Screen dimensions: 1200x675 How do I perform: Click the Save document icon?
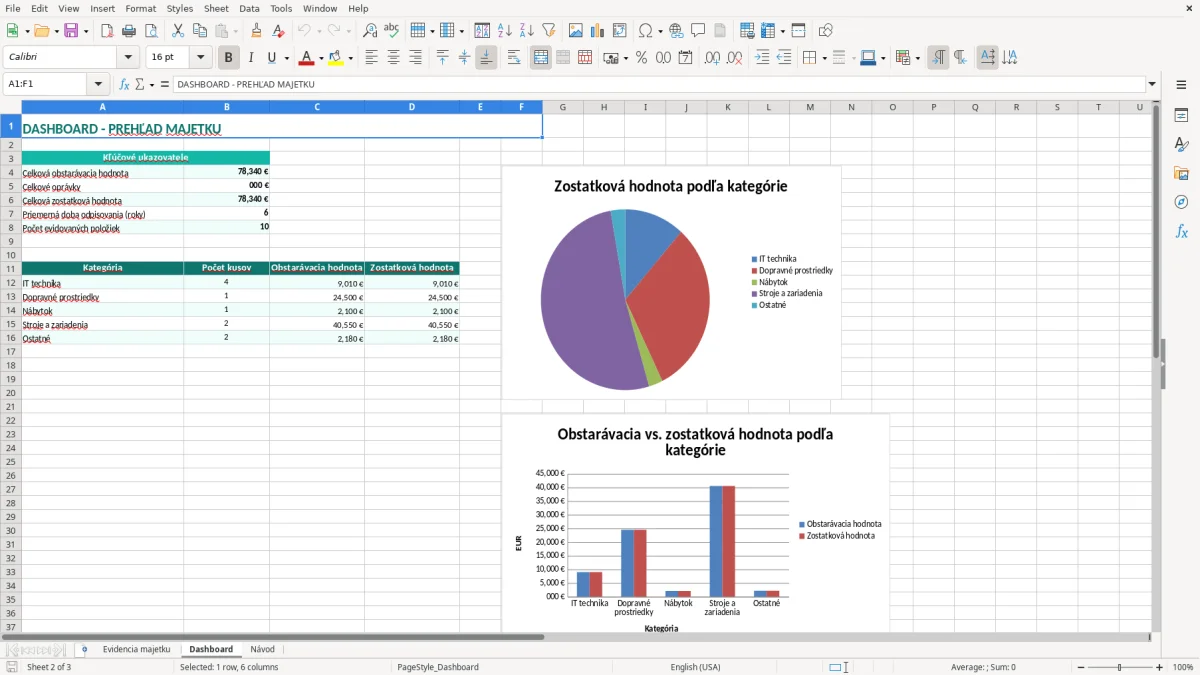(71, 31)
